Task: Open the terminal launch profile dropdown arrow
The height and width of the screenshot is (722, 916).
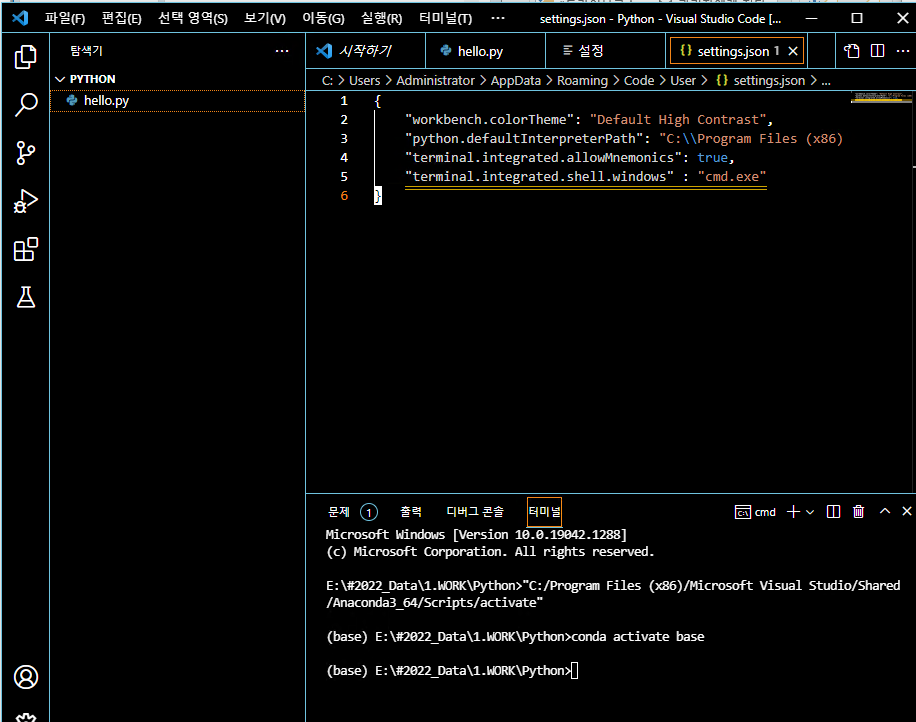Action: [x=810, y=512]
